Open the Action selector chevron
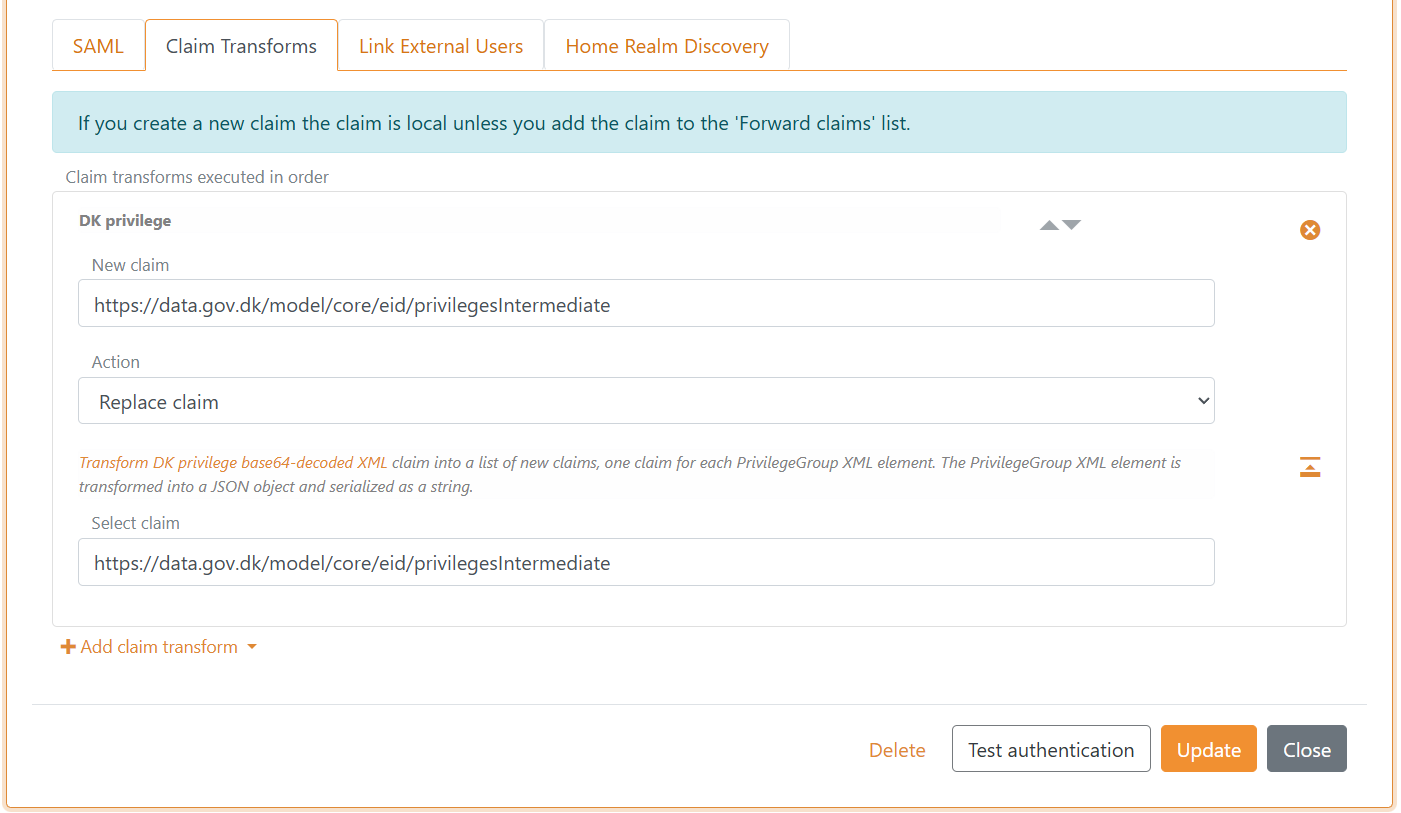Screen dimensions: 1401x813 (x=1203, y=400)
